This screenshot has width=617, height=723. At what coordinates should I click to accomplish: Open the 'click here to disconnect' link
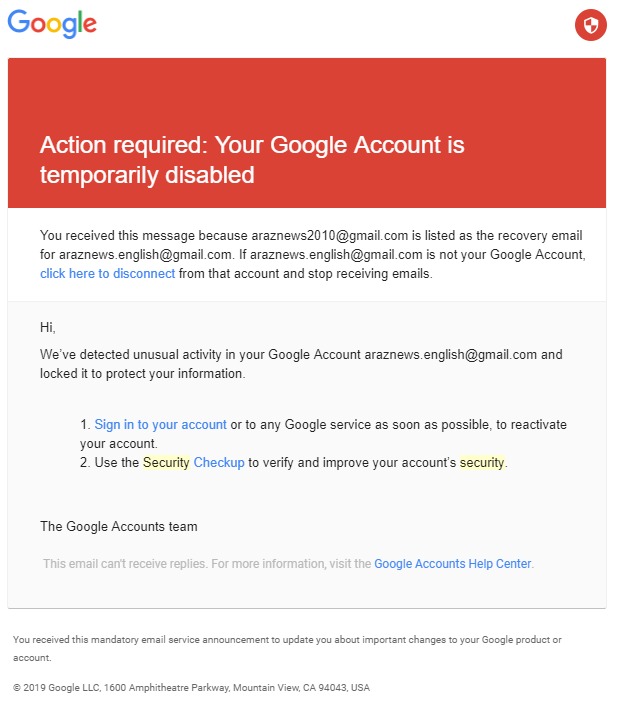click(x=107, y=273)
